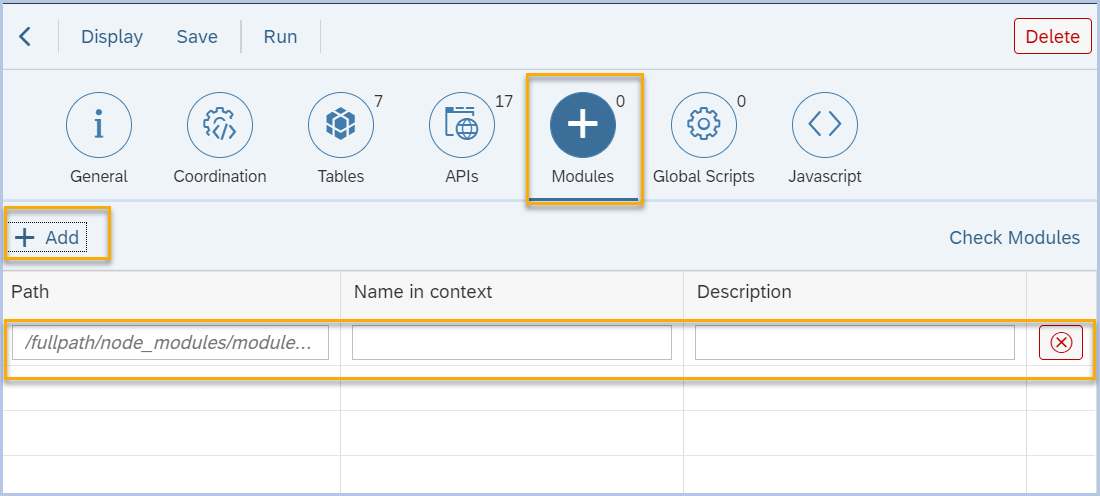
Task: Focus the Path input field
Action: click(171, 343)
